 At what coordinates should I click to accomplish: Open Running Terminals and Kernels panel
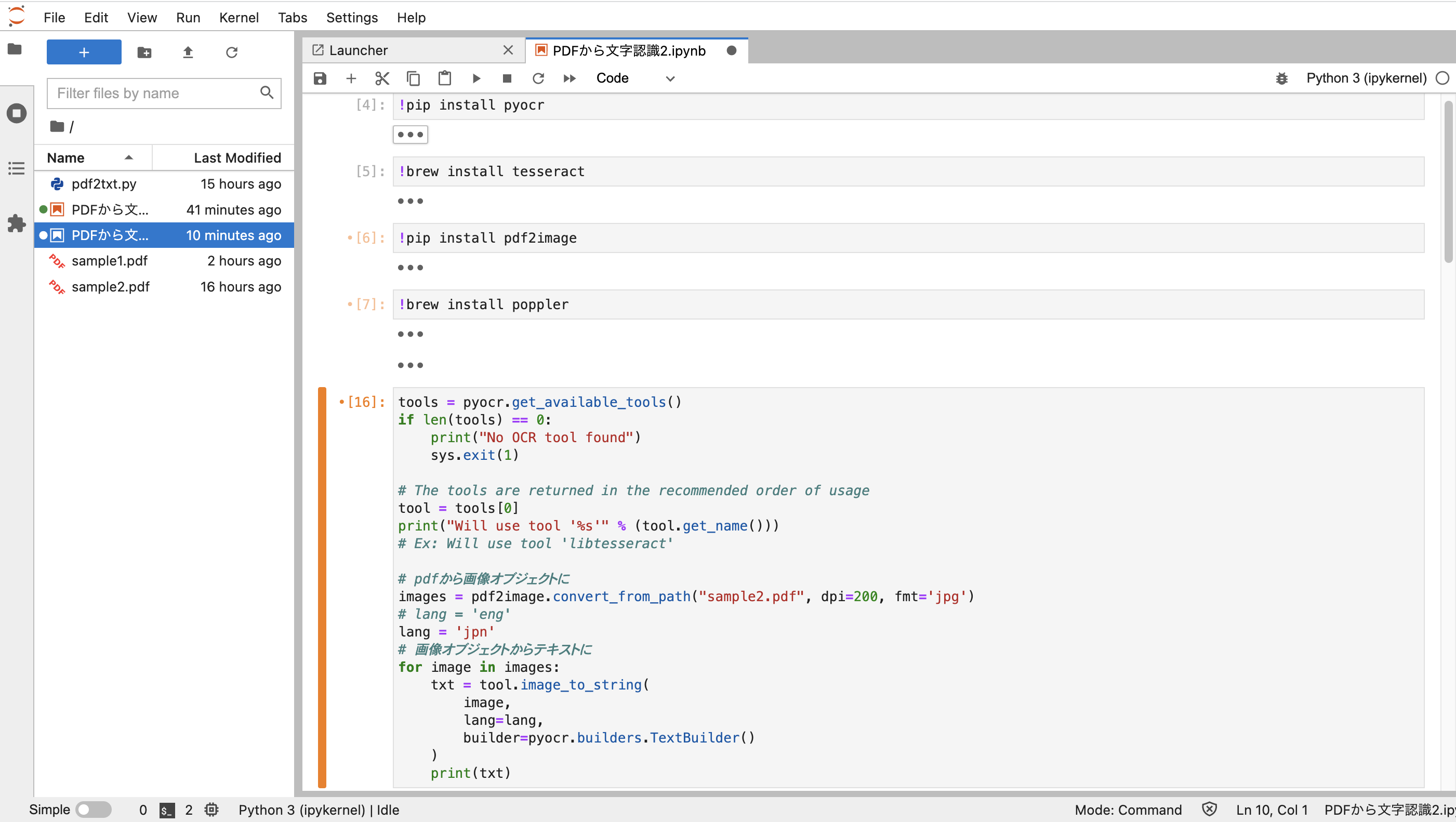click(x=17, y=113)
